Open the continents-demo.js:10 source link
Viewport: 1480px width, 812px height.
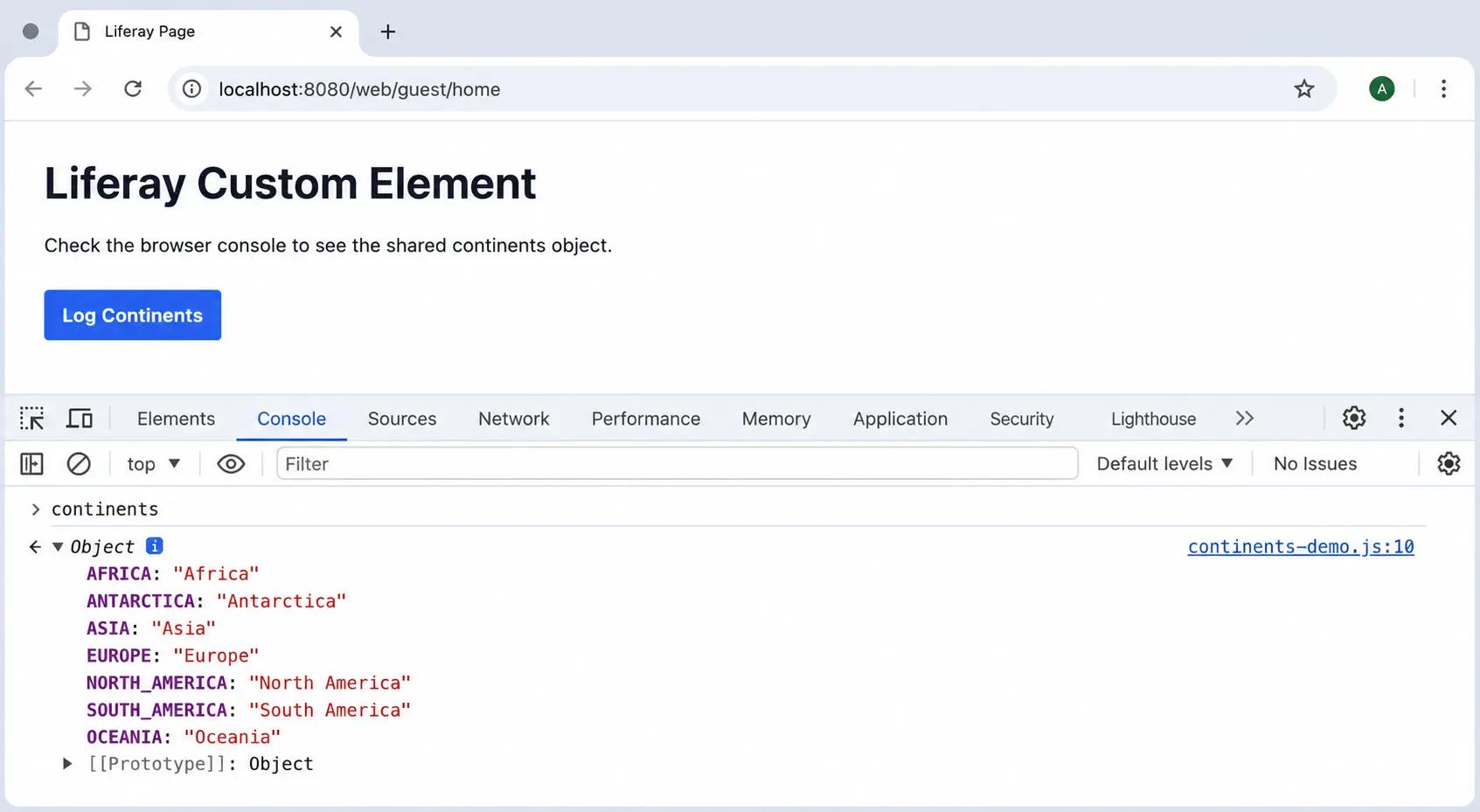click(x=1301, y=546)
